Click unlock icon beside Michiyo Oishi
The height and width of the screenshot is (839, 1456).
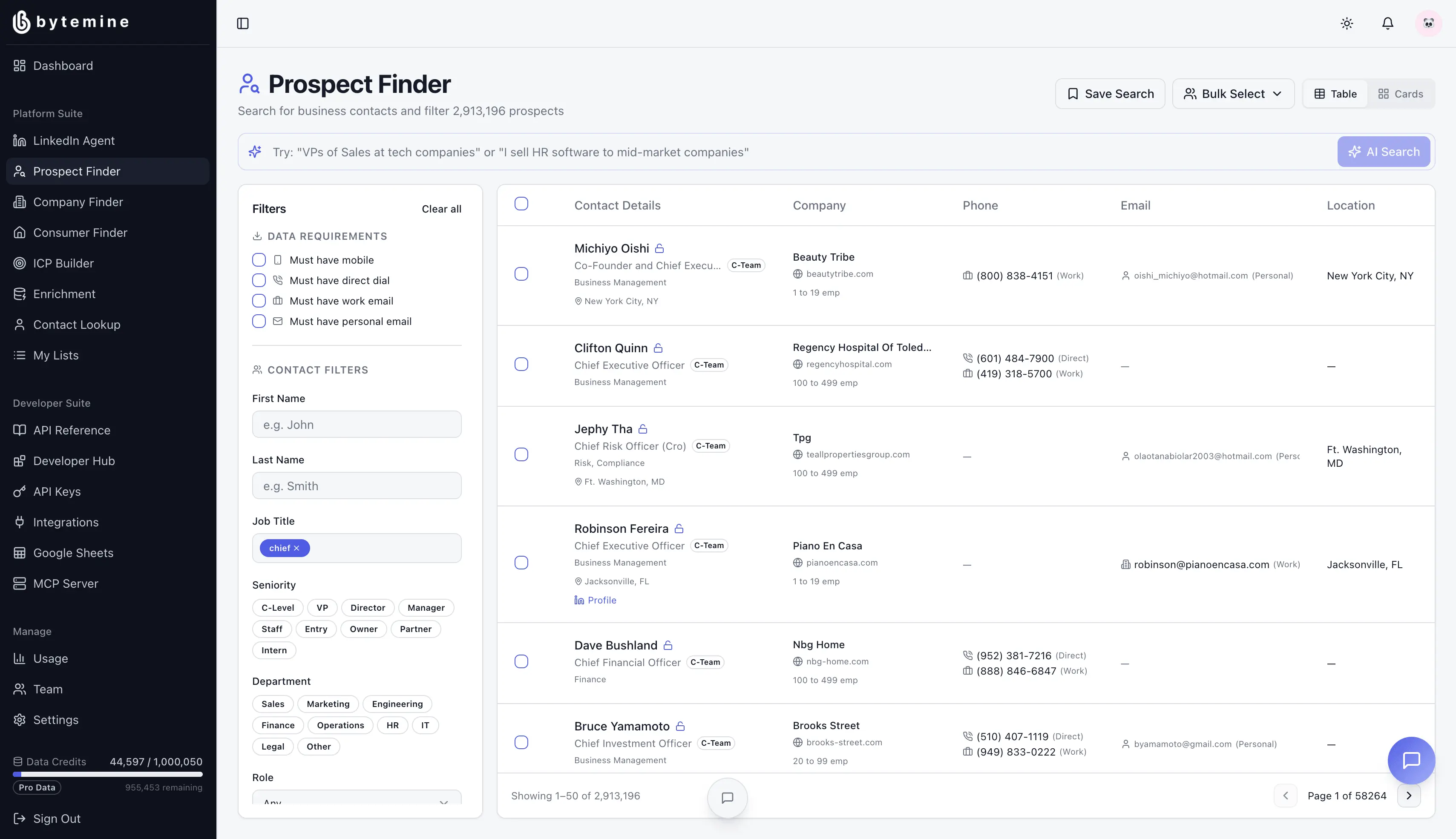point(660,248)
